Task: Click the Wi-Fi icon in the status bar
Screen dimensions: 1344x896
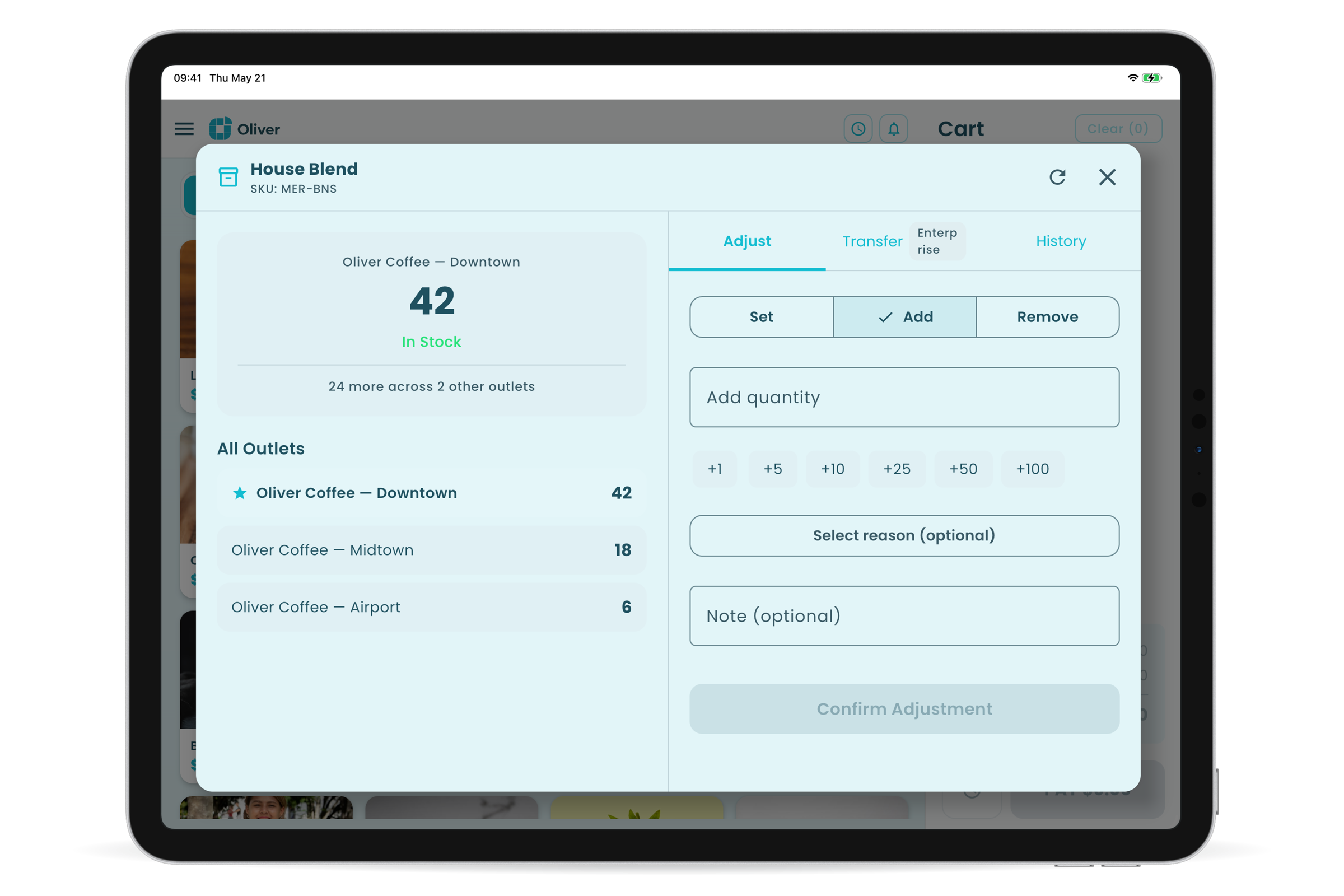Action: (x=1132, y=78)
